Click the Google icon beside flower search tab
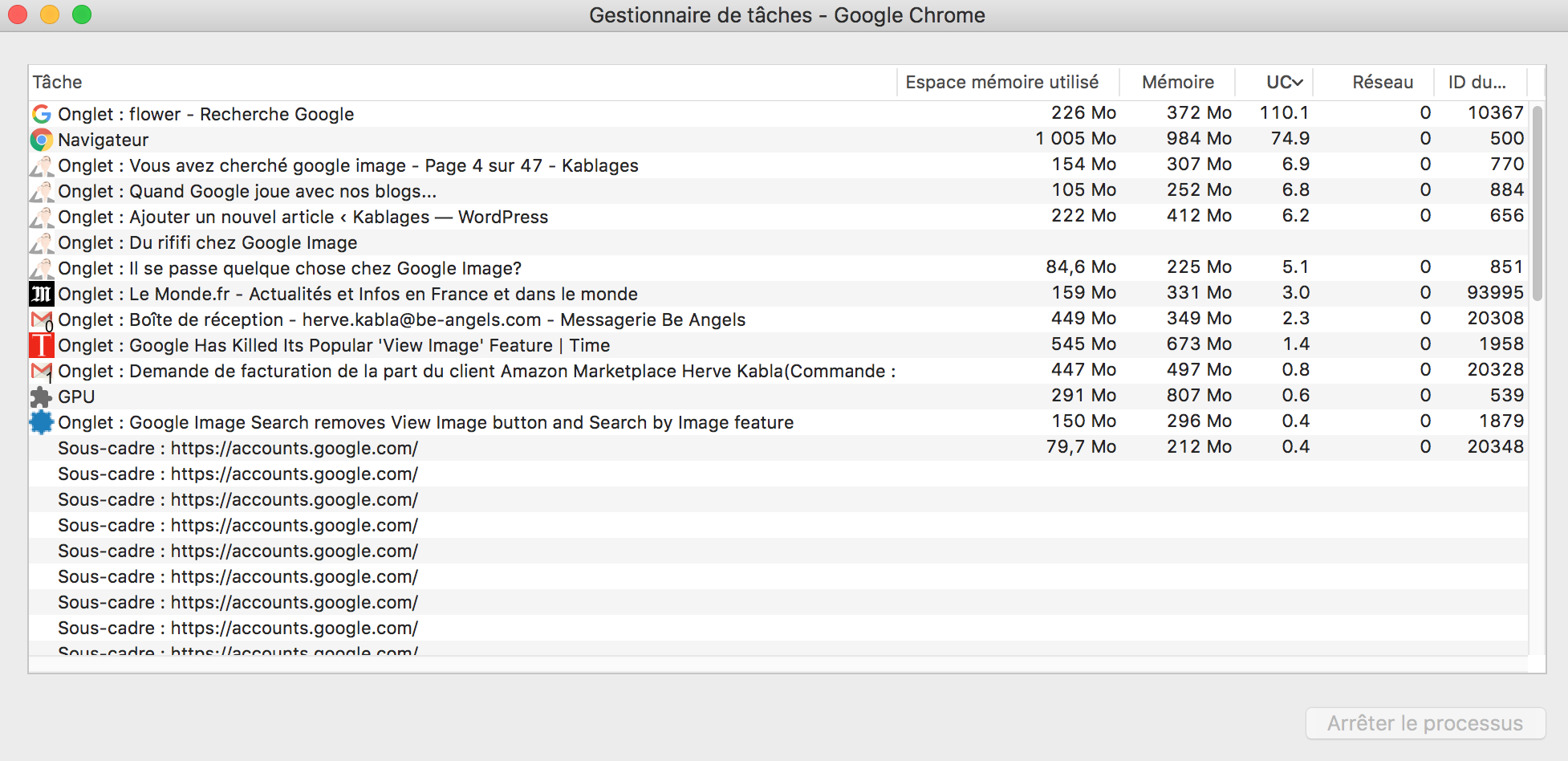This screenshot has width=1568, height=761. (42, 114)
